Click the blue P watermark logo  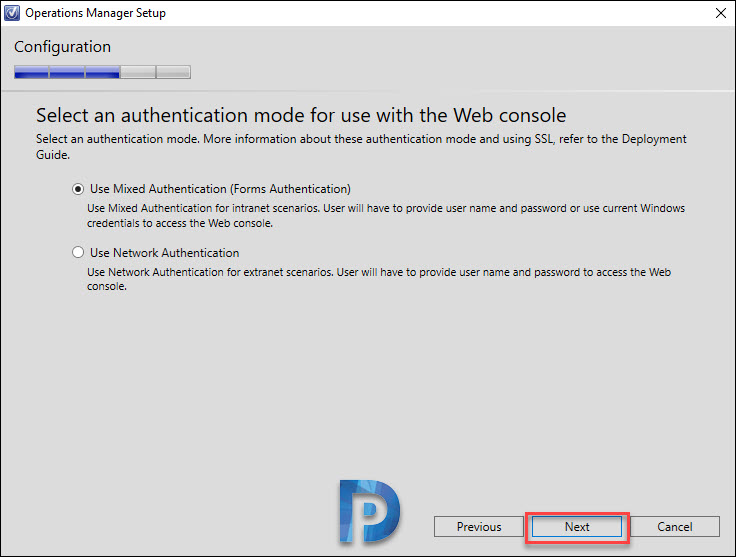tap(369, 511)
